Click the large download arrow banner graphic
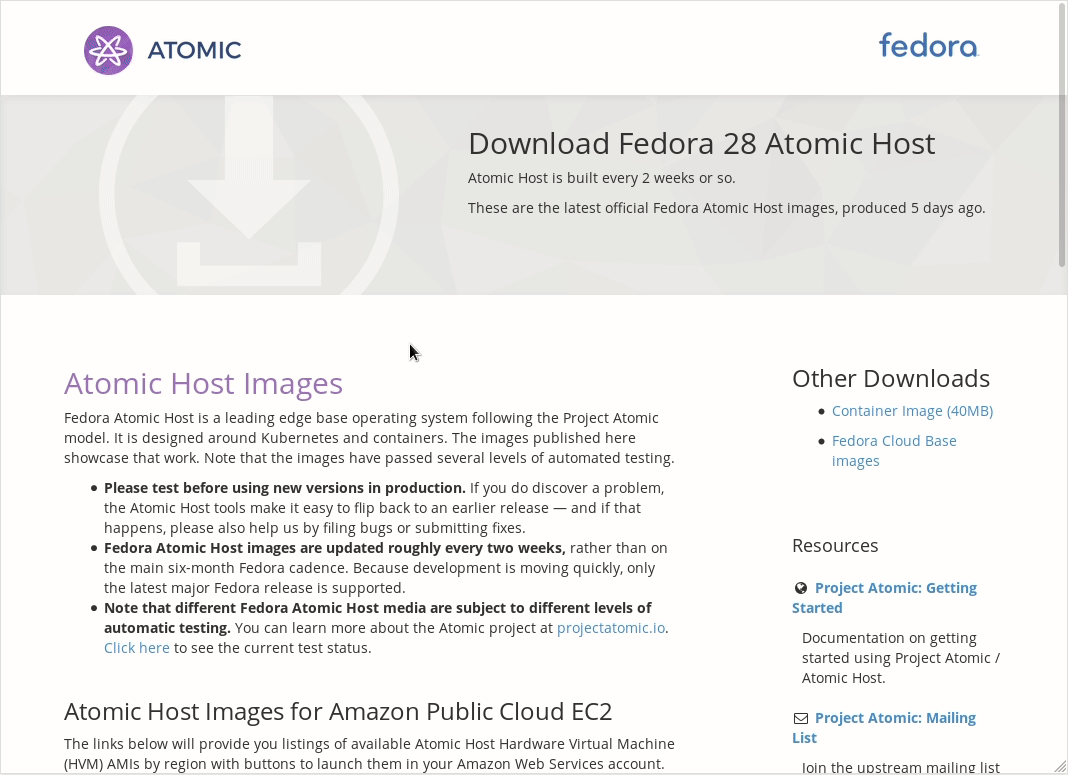The image size is (1068, 775). [249, 195]
